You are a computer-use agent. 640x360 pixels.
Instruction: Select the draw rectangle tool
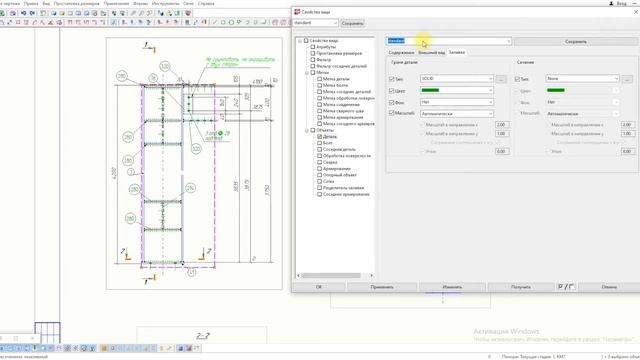tap(223, 22)
